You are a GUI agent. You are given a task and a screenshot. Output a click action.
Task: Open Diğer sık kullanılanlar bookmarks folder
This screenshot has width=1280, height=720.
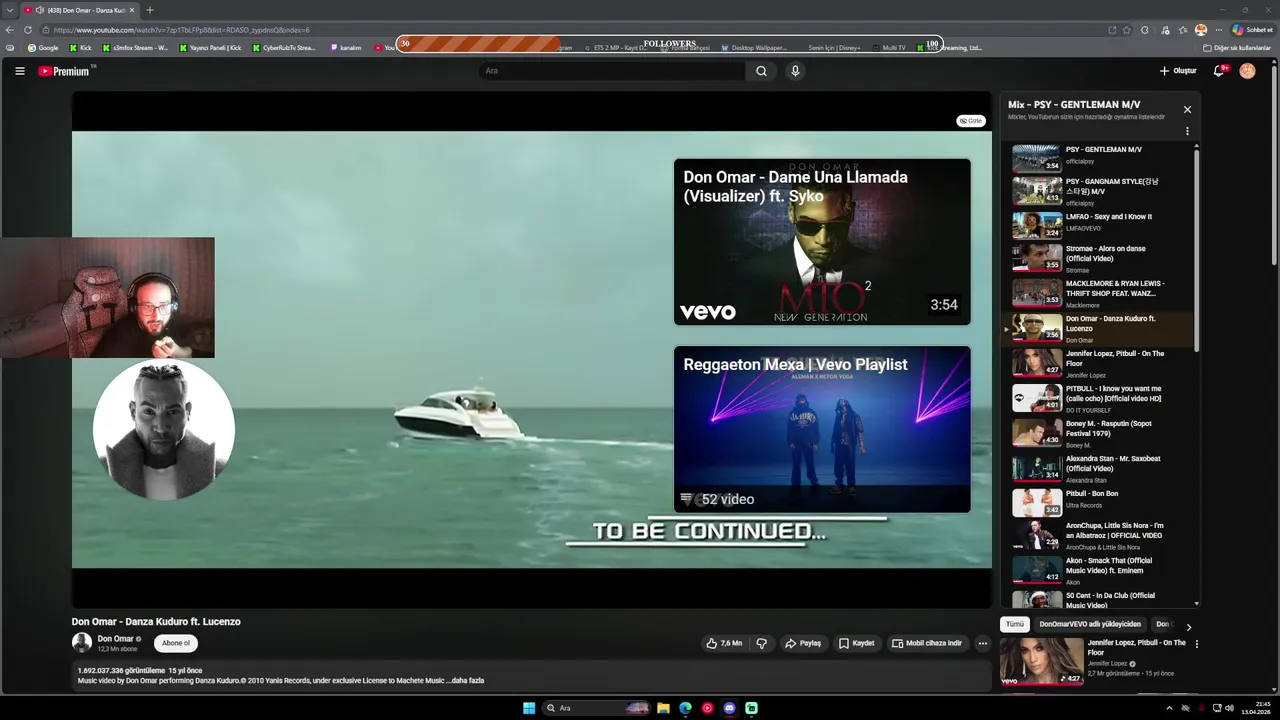point(1237,48)
